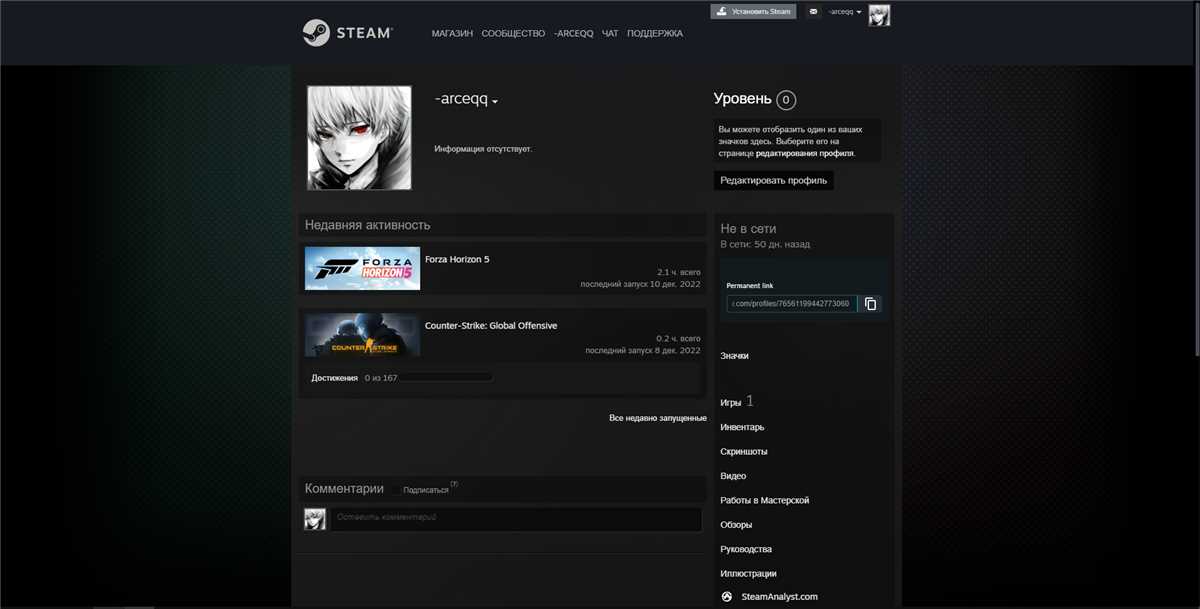Copy the permanent profile link
Image resolution: width=1200 pixels, height=609 pixels.
click(x=870, y=303)
